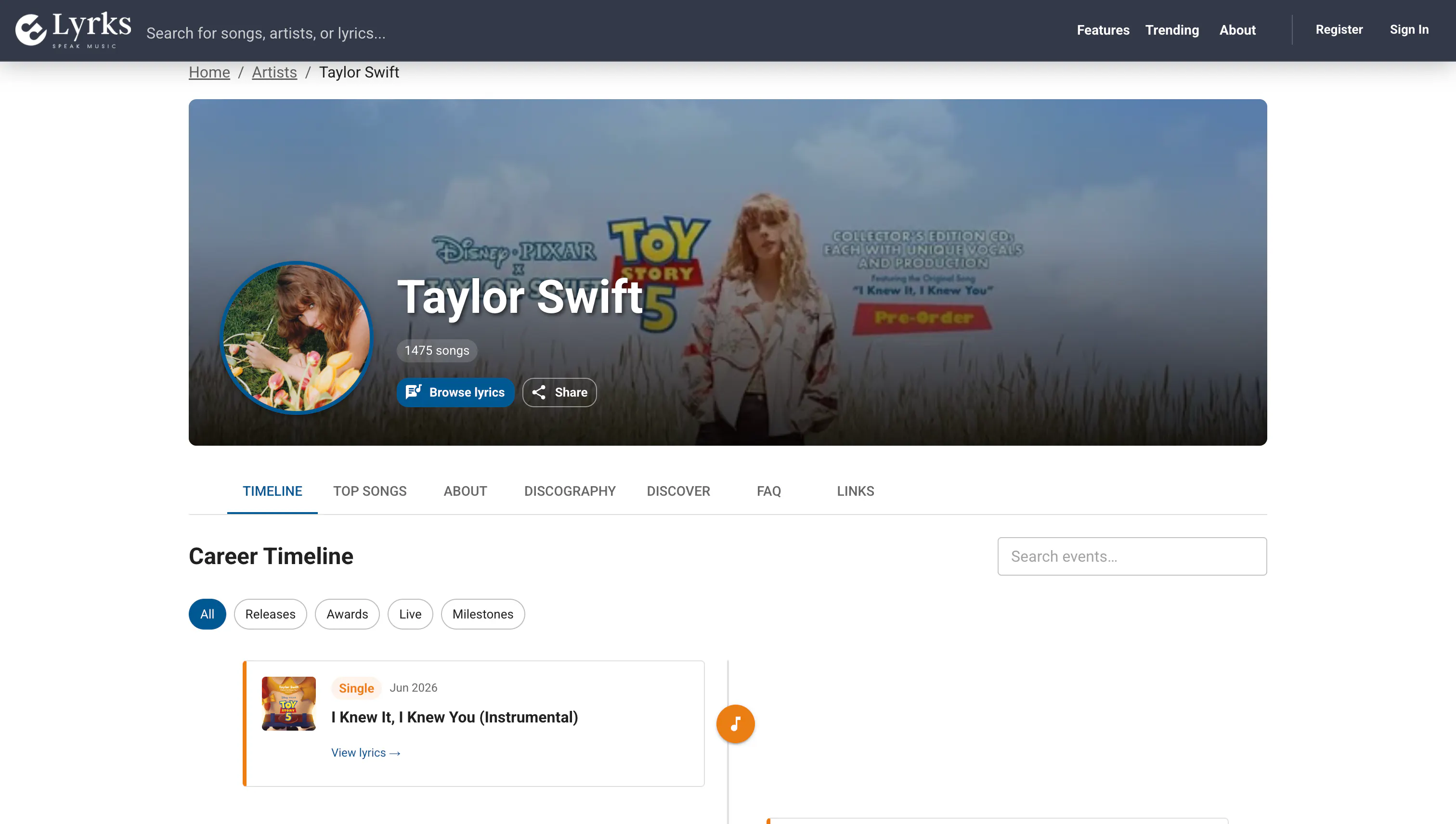Screen dimensions: 1456x824
Task: Focus the songs and artists search field
Action: coord(266,33)
